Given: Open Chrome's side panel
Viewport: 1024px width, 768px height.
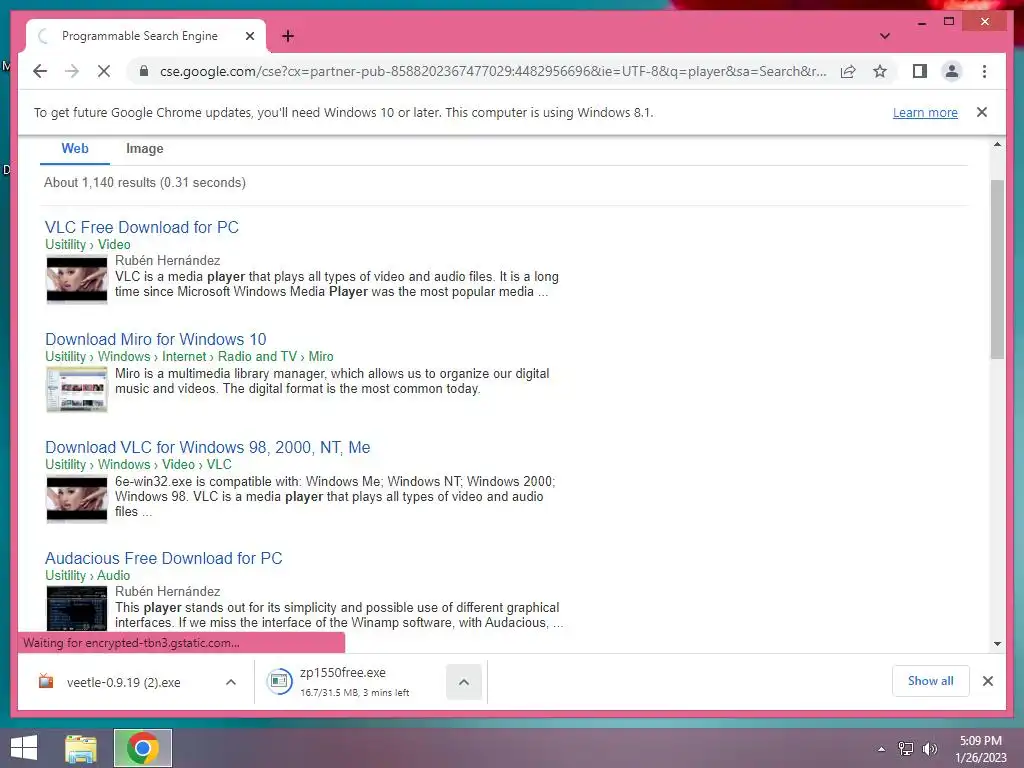Looking at the screenshot, I should pyautogui.click(x=920, y=71).
